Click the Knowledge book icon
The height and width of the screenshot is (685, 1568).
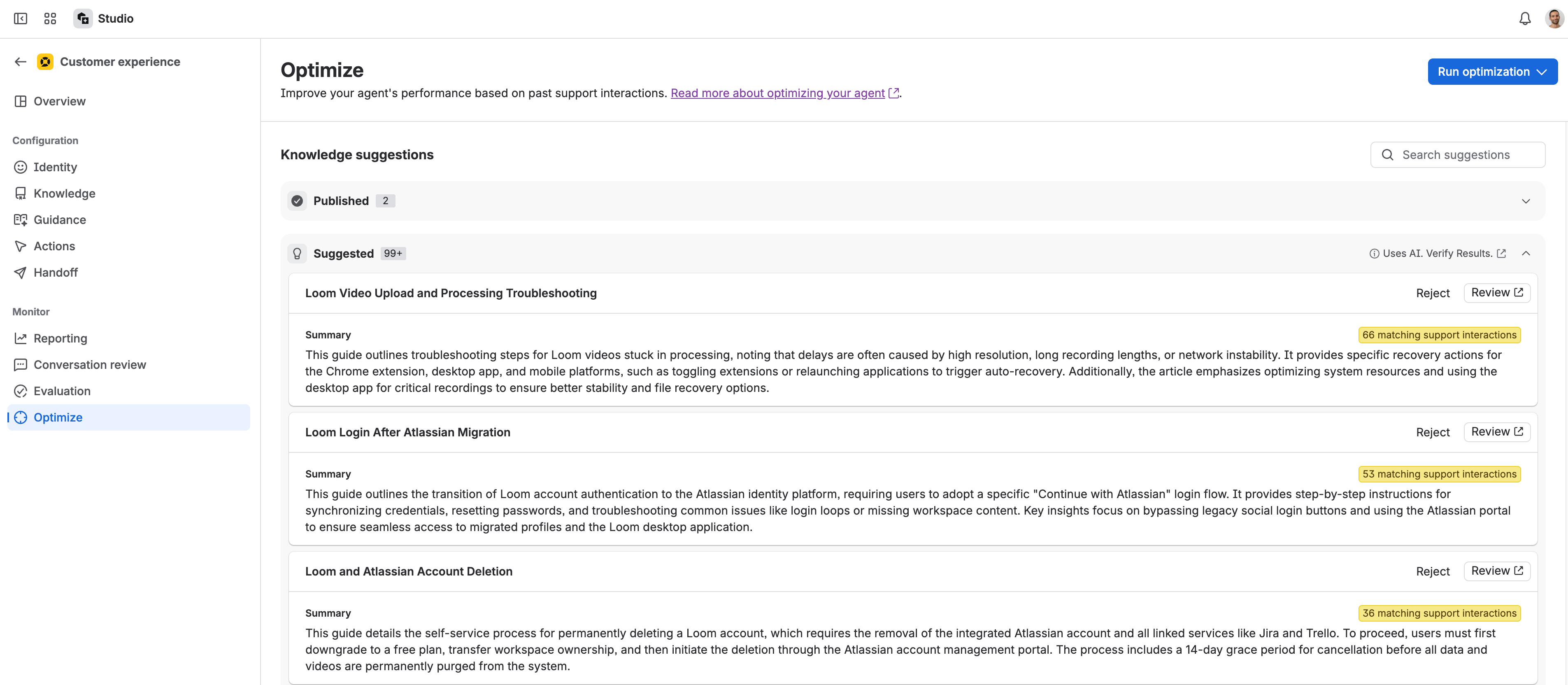(x=21, y=193)
